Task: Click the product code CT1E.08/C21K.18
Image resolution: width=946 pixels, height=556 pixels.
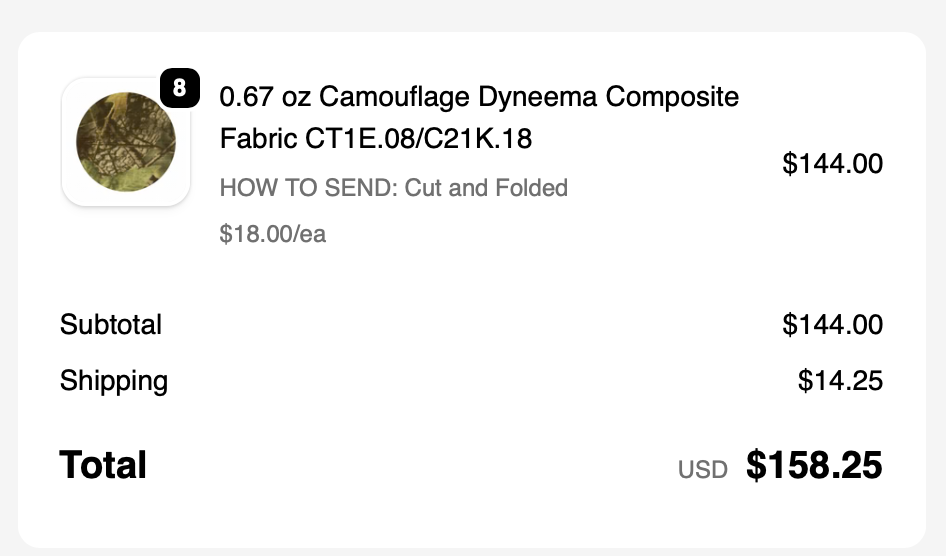Action: point(419,139)
